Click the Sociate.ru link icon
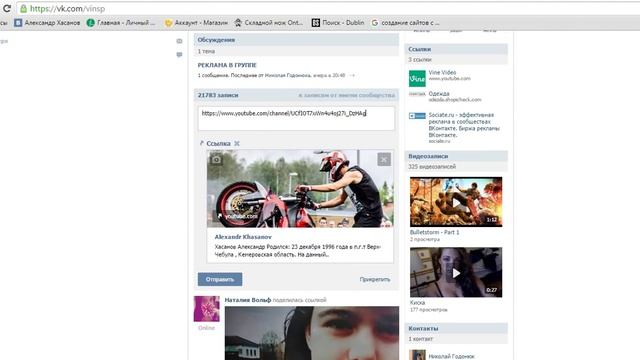The width and height of the screenshot is (640, 360). (x=417, y=116)
